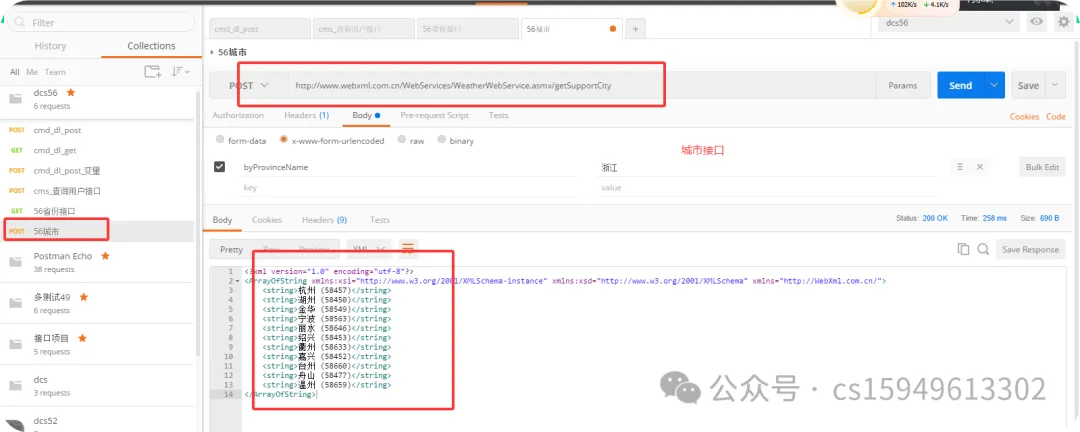Toggle the Postman Echo star
This screenshot has height=432, width=1080.
click(x=105, y=256)
